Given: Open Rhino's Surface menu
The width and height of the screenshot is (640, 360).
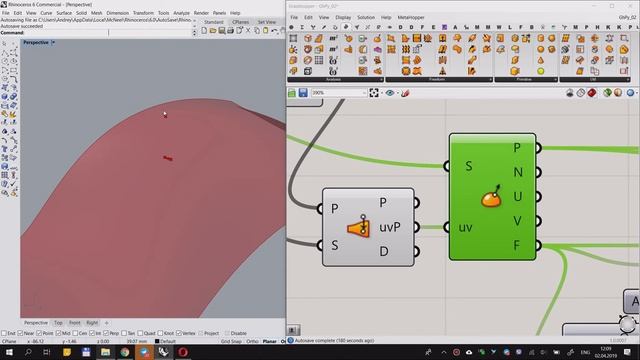Looking at the screenshot, I should point(64,13).
